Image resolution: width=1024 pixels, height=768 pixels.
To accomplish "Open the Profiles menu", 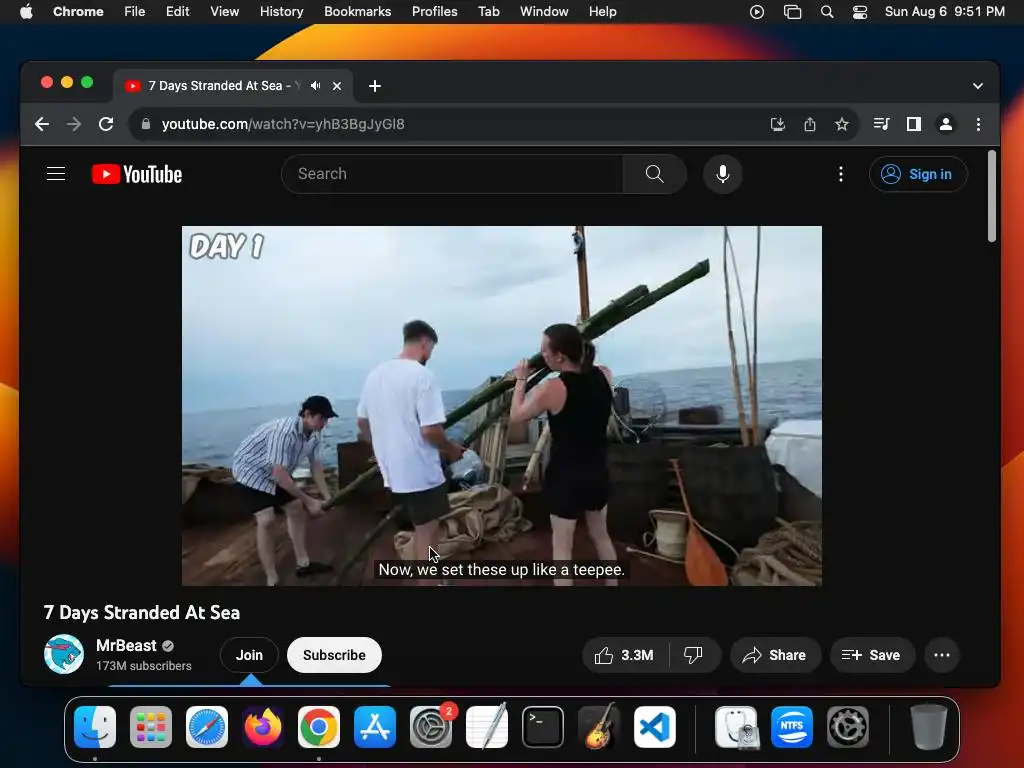I will click(x=434, y=11).
